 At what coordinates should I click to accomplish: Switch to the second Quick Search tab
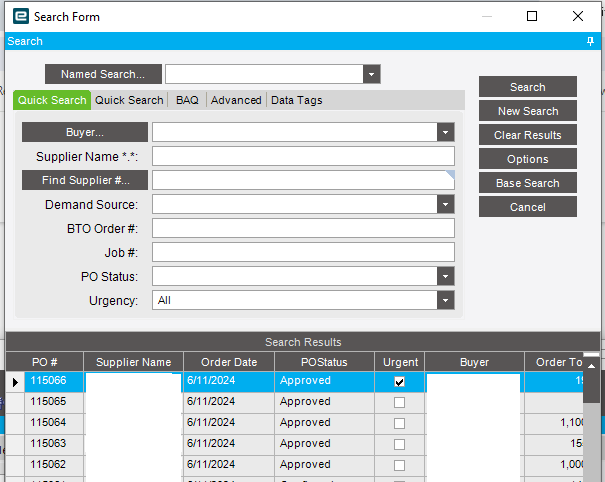tap(129, 100)
